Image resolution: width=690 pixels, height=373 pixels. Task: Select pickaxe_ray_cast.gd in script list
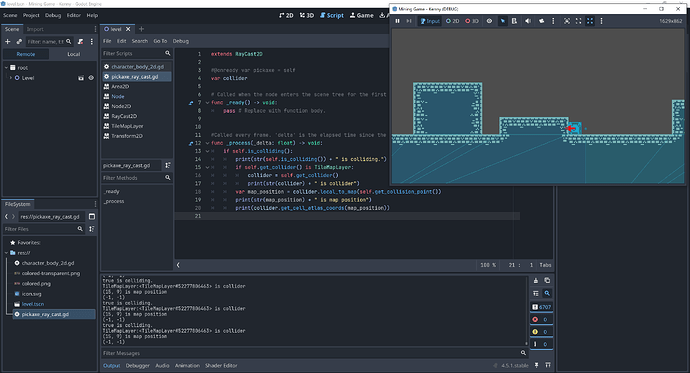pos(137,77)
